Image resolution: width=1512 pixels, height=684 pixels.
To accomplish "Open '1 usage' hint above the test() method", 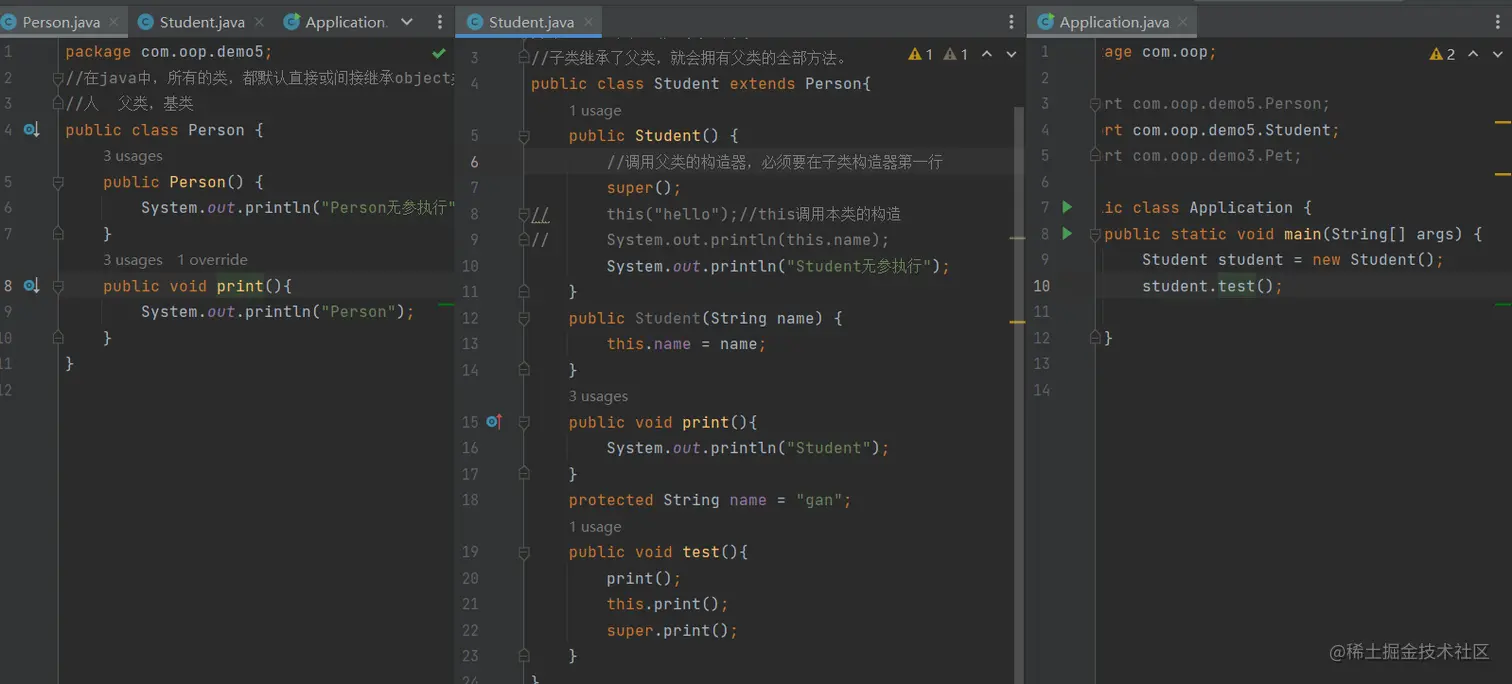I will pos(595,526).
